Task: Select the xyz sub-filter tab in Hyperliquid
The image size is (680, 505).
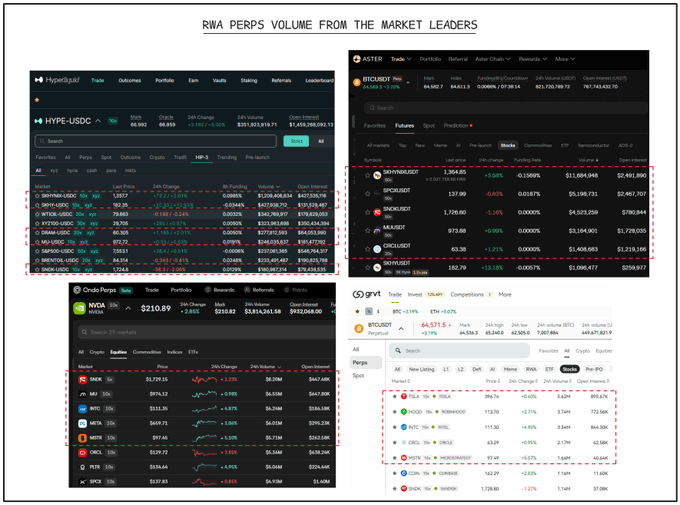Action: [54, 171]
